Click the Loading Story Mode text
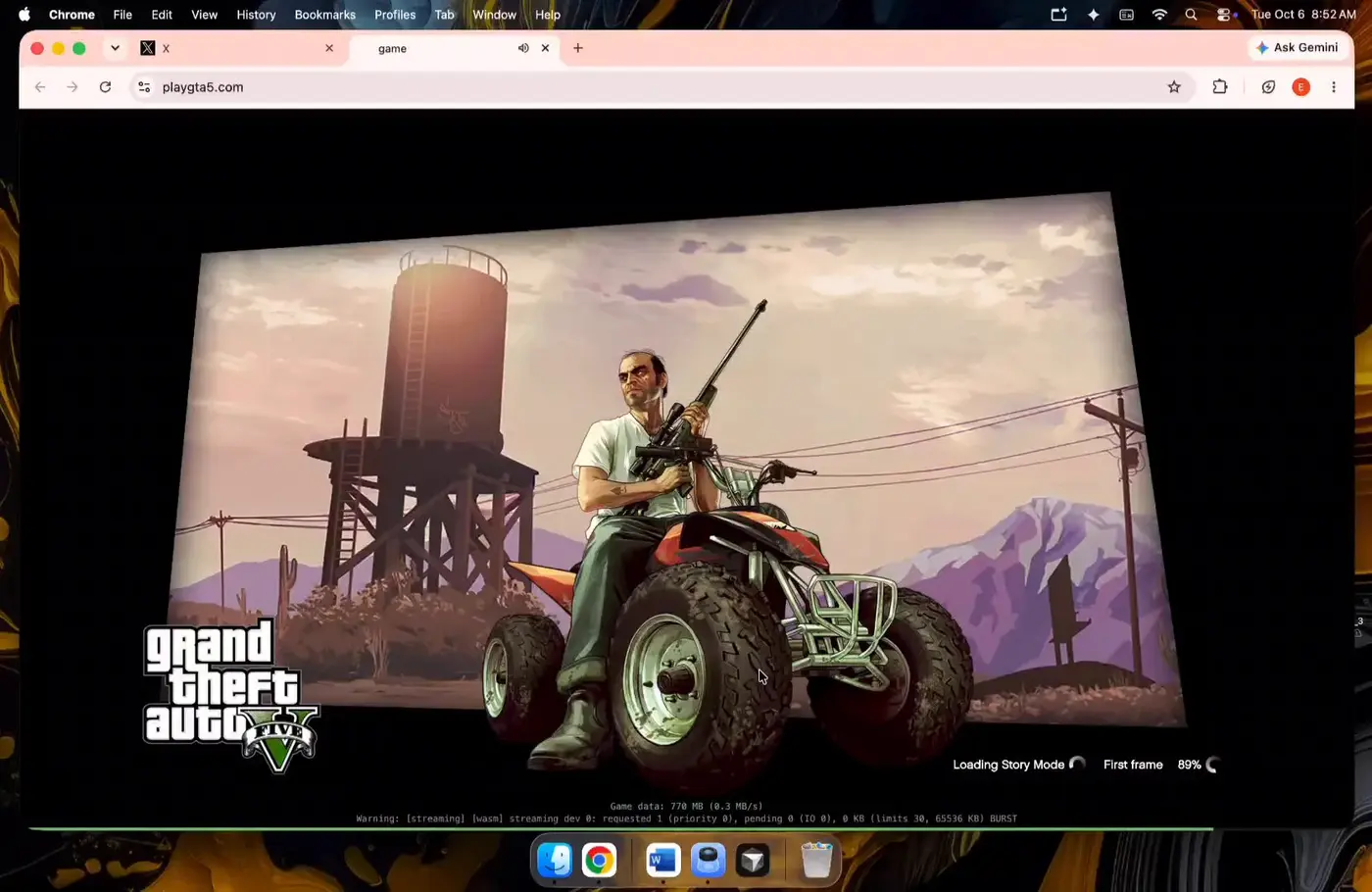Screen dimensions: 1372x892 pos(1008,765)
